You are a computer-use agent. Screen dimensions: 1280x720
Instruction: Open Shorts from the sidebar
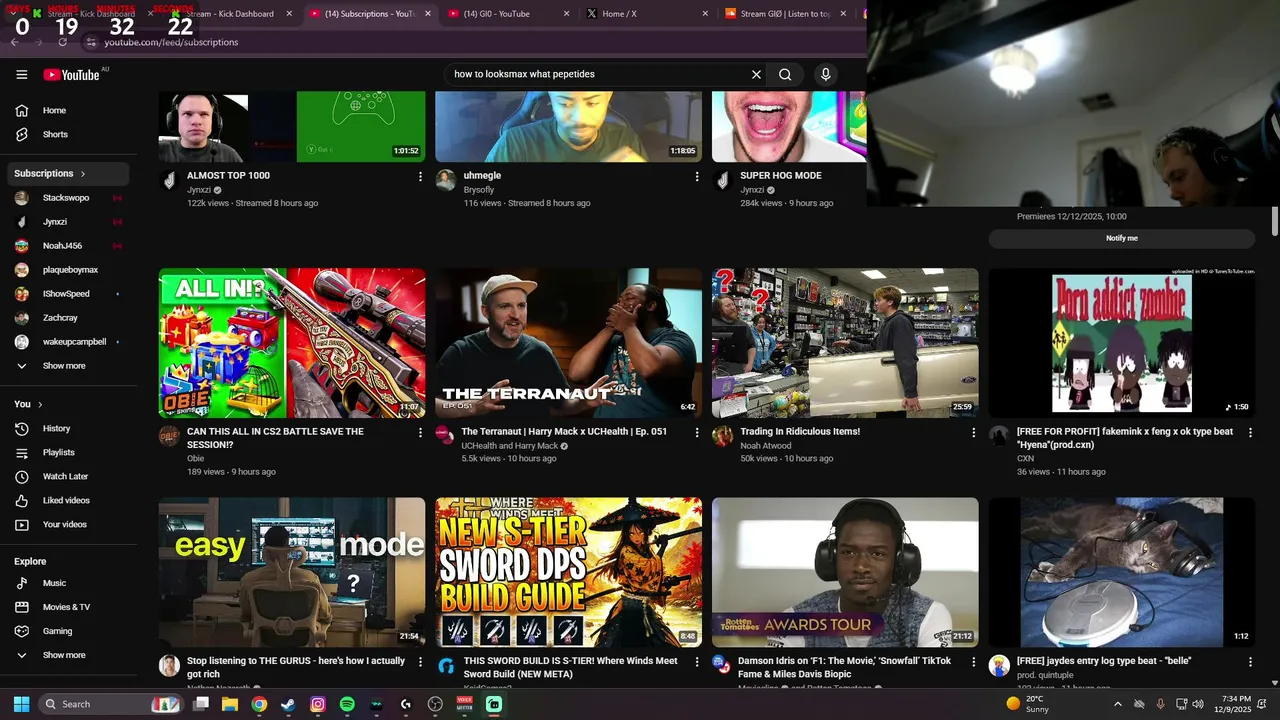click(66, 134)
